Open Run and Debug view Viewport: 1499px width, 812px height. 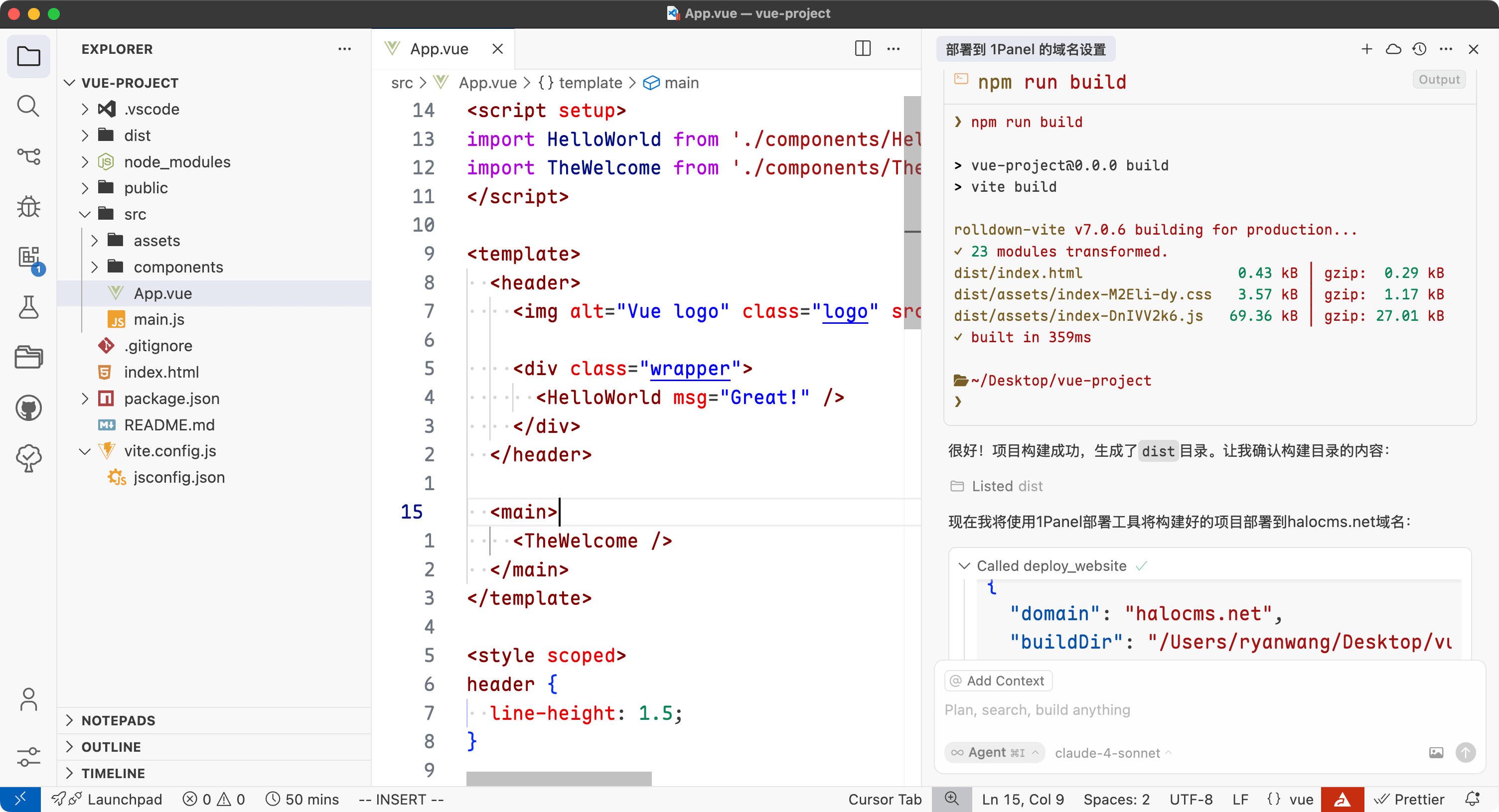click(28, 207)
